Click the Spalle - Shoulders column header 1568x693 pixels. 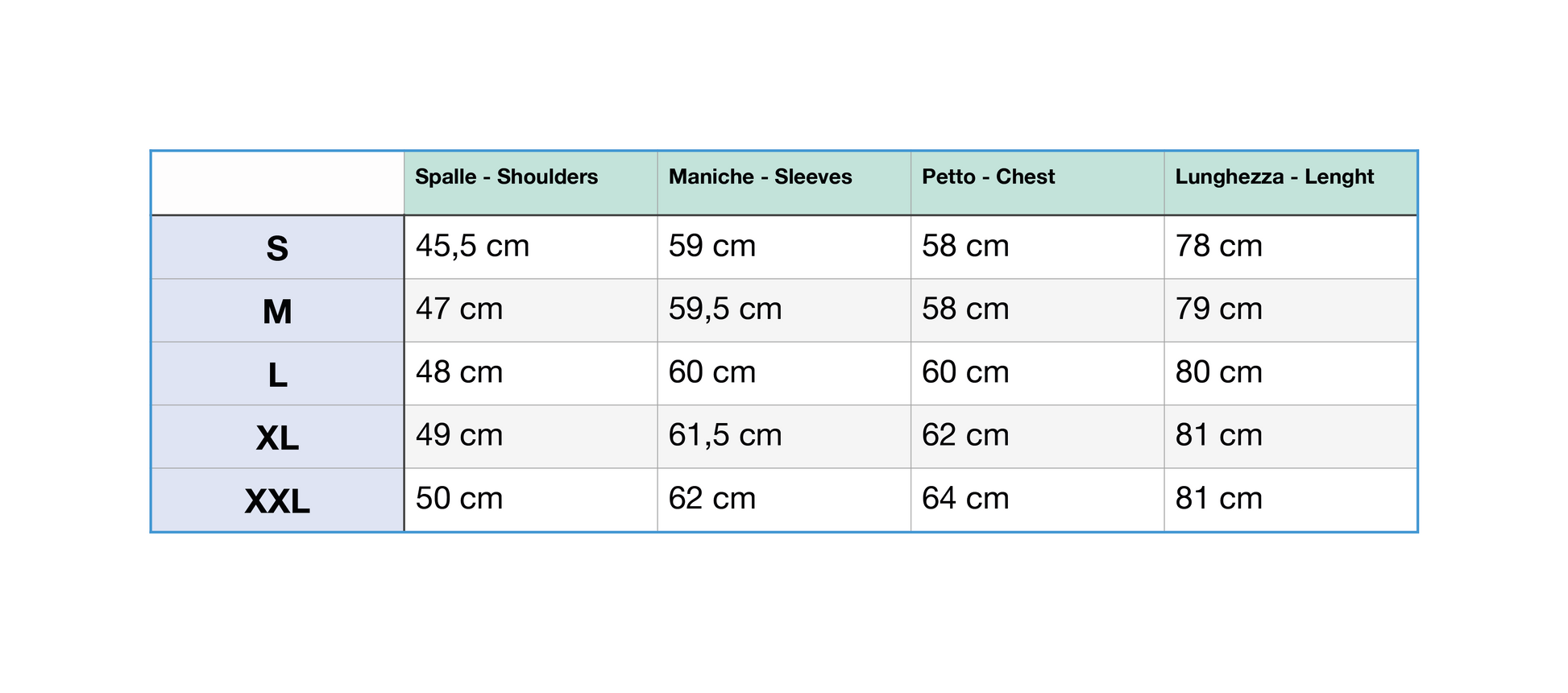coord(506,177)
